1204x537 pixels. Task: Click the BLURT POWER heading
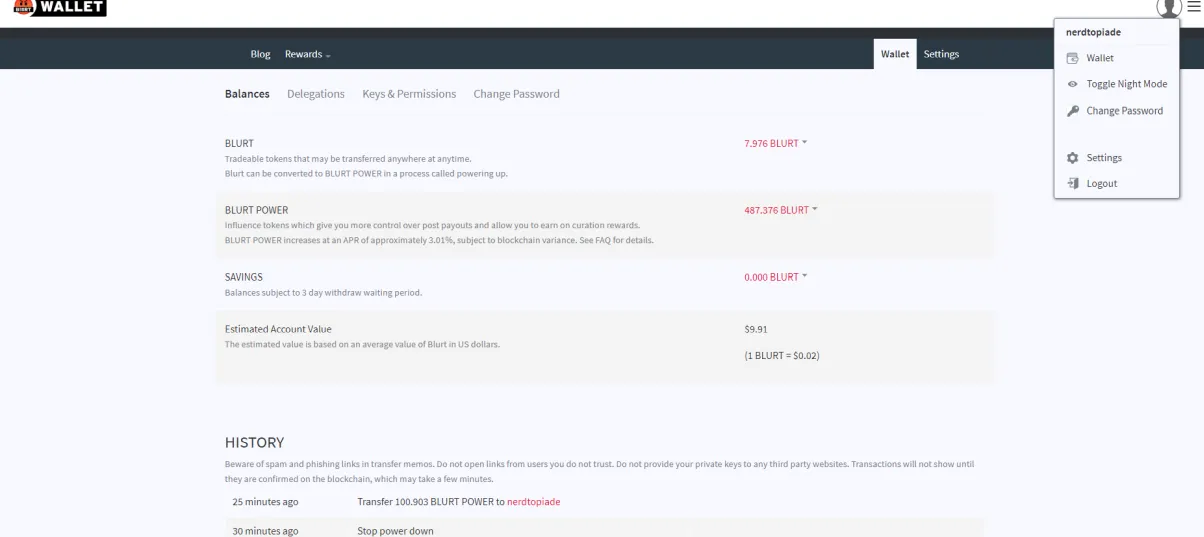coord(256,210)
